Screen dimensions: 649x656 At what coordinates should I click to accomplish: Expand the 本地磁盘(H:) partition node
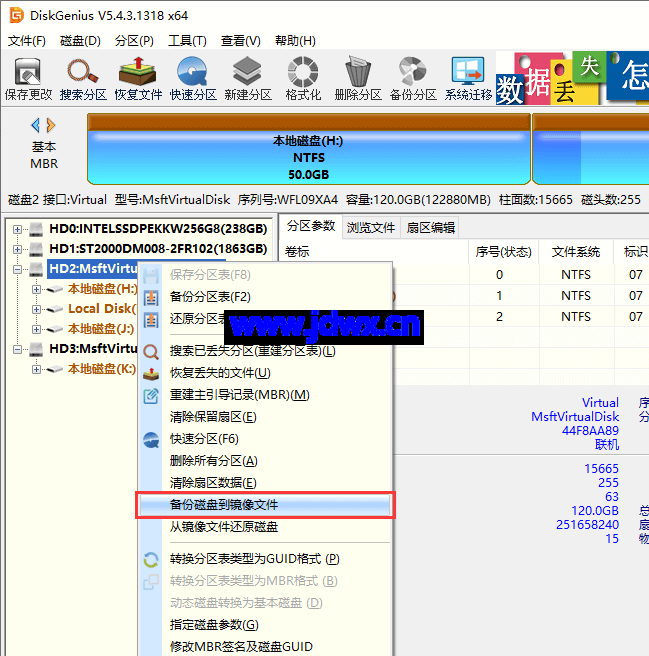36,289
